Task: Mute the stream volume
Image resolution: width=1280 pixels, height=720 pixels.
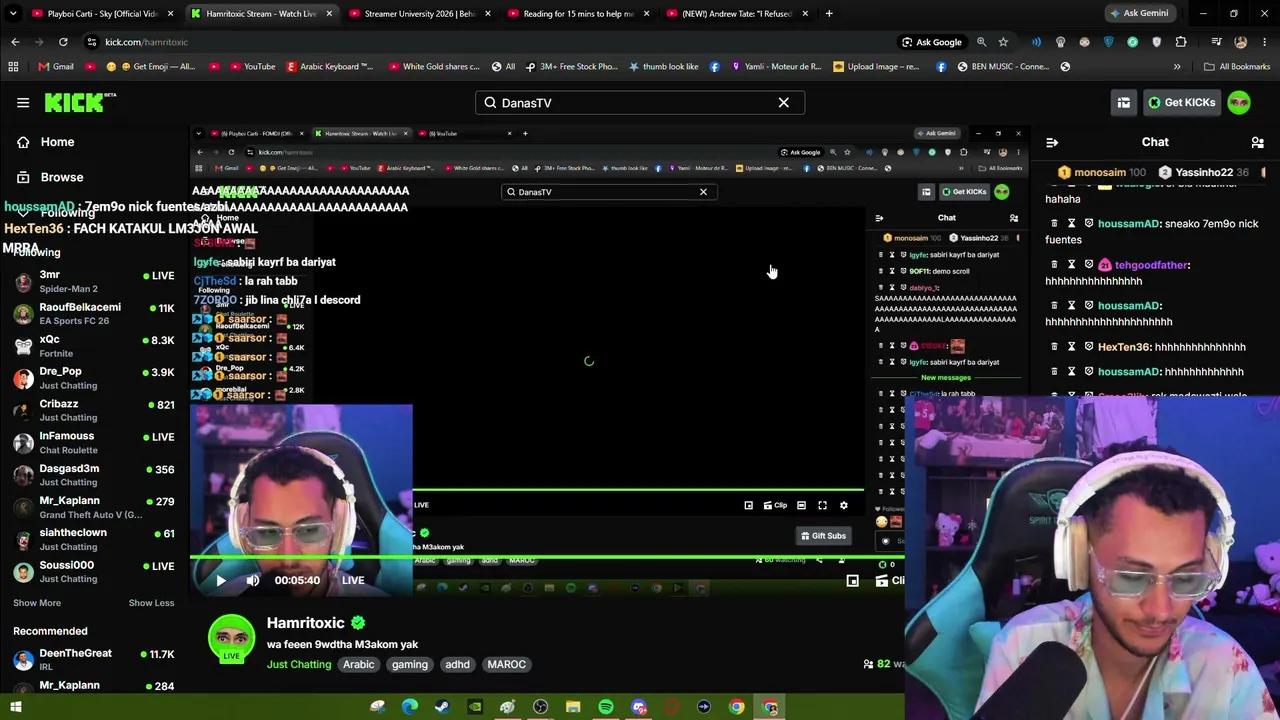Action: 253,580
